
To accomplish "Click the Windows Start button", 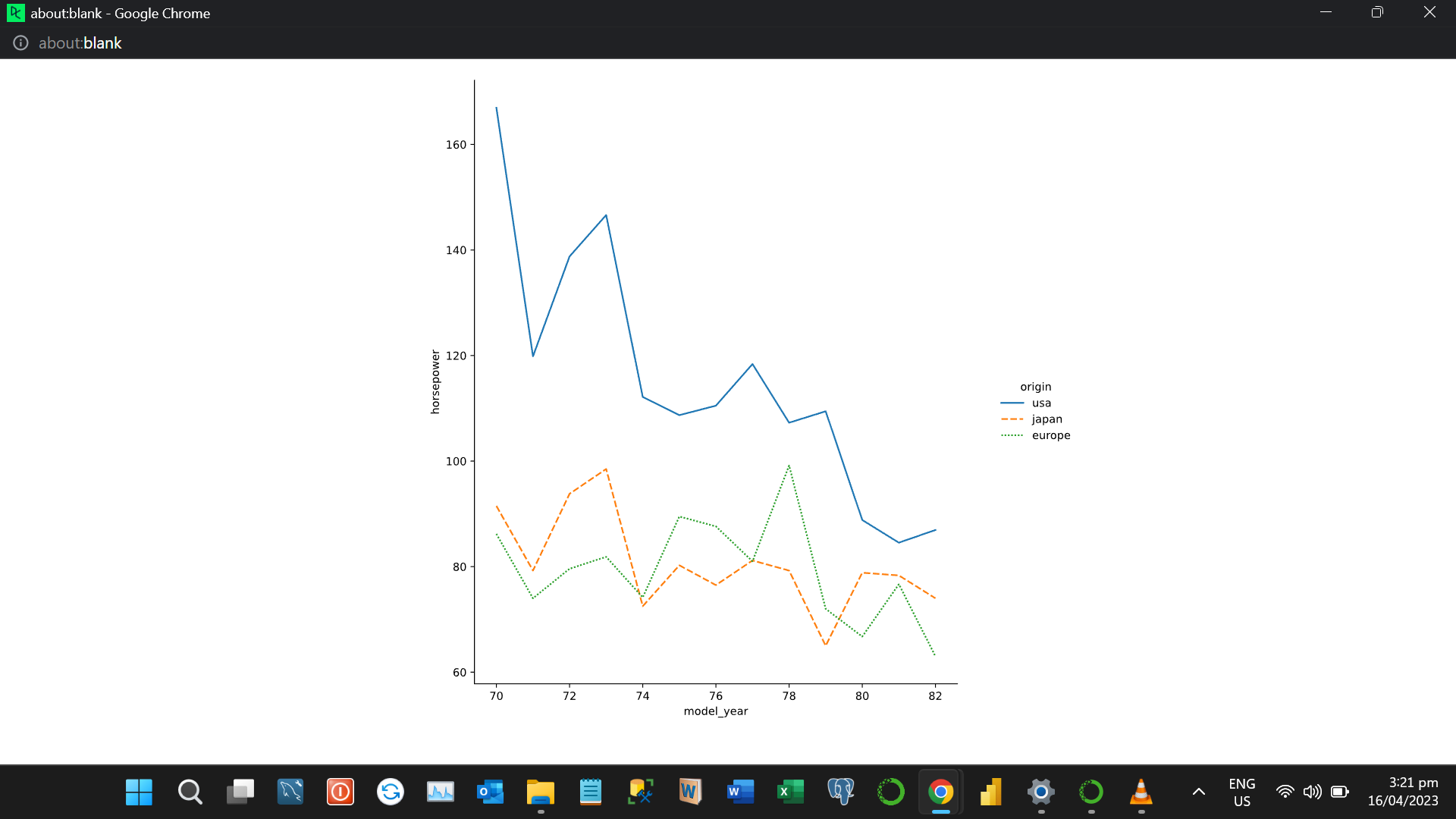I will (x=139, y=792).
